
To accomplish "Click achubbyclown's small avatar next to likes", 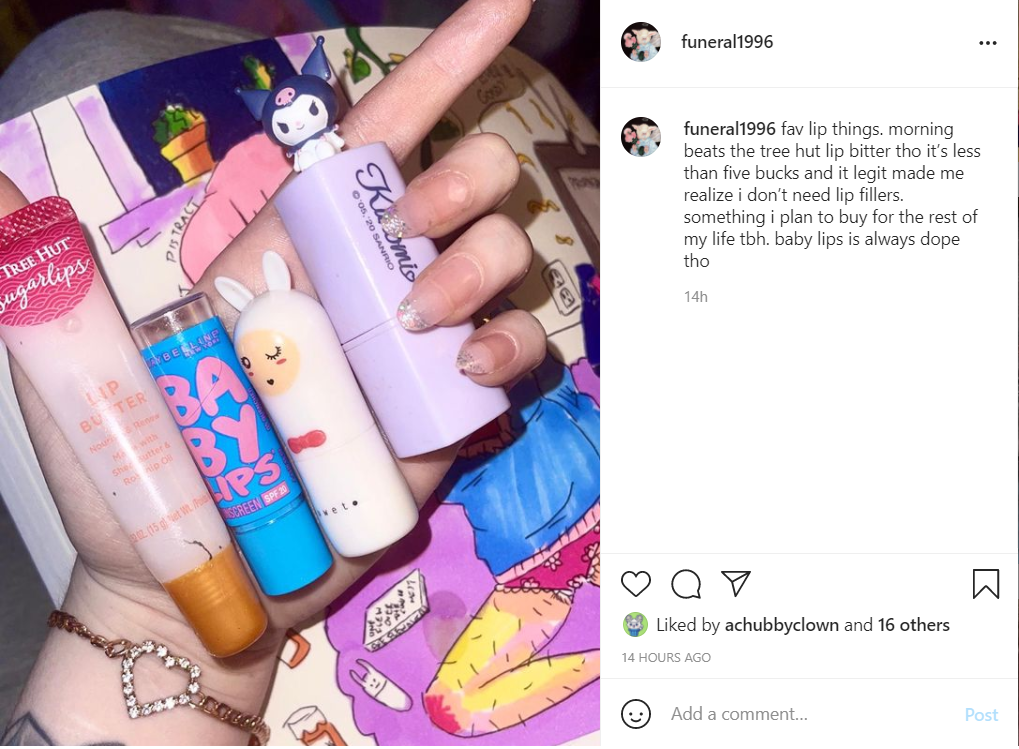I will (x=635, y=625).
